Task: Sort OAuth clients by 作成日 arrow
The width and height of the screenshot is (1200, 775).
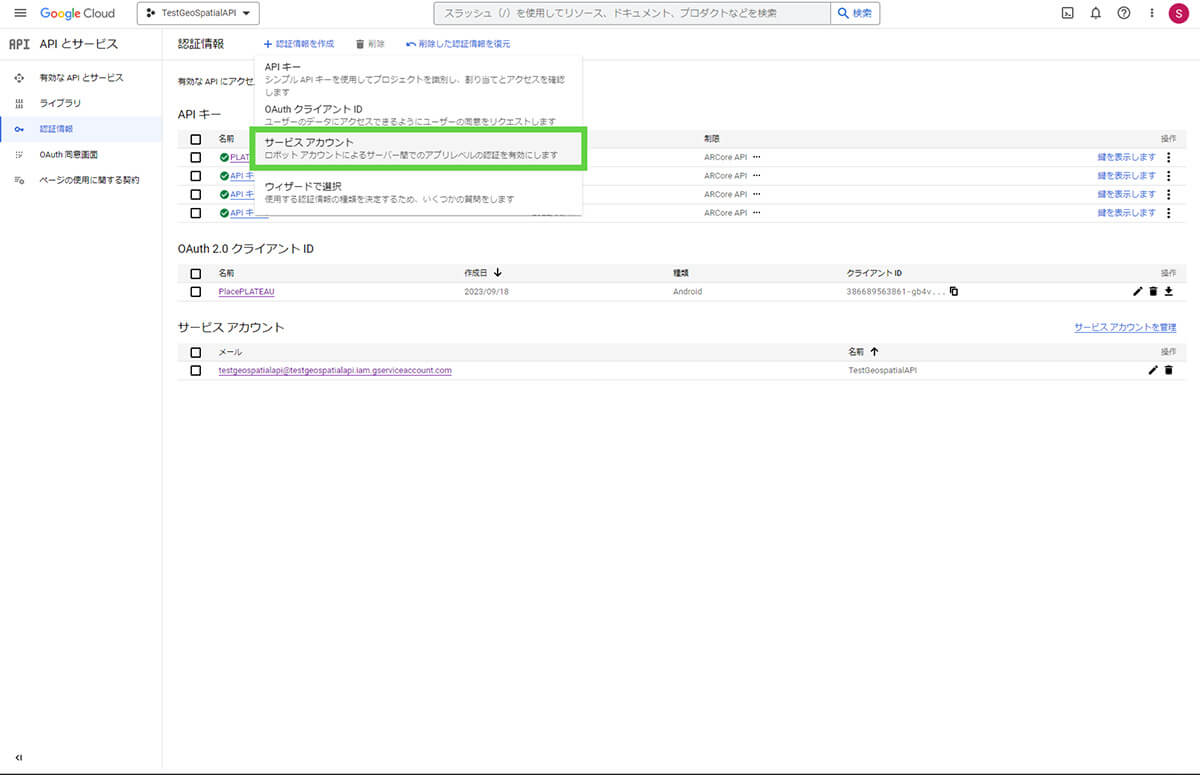Action: [498, 273]
